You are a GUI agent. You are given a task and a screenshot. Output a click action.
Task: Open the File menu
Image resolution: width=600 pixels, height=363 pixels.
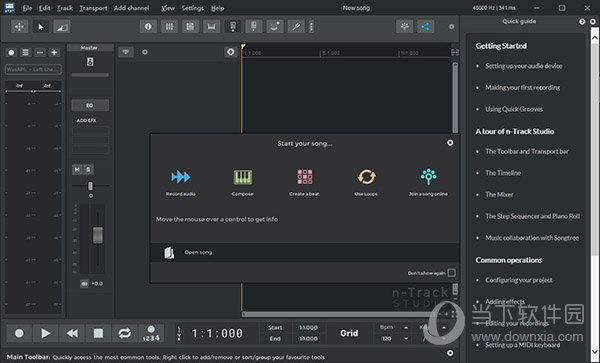tap(27, 8)
